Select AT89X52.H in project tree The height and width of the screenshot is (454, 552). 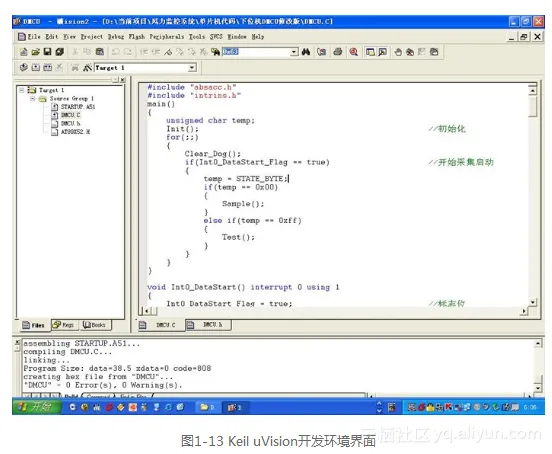tap(75, 132)
